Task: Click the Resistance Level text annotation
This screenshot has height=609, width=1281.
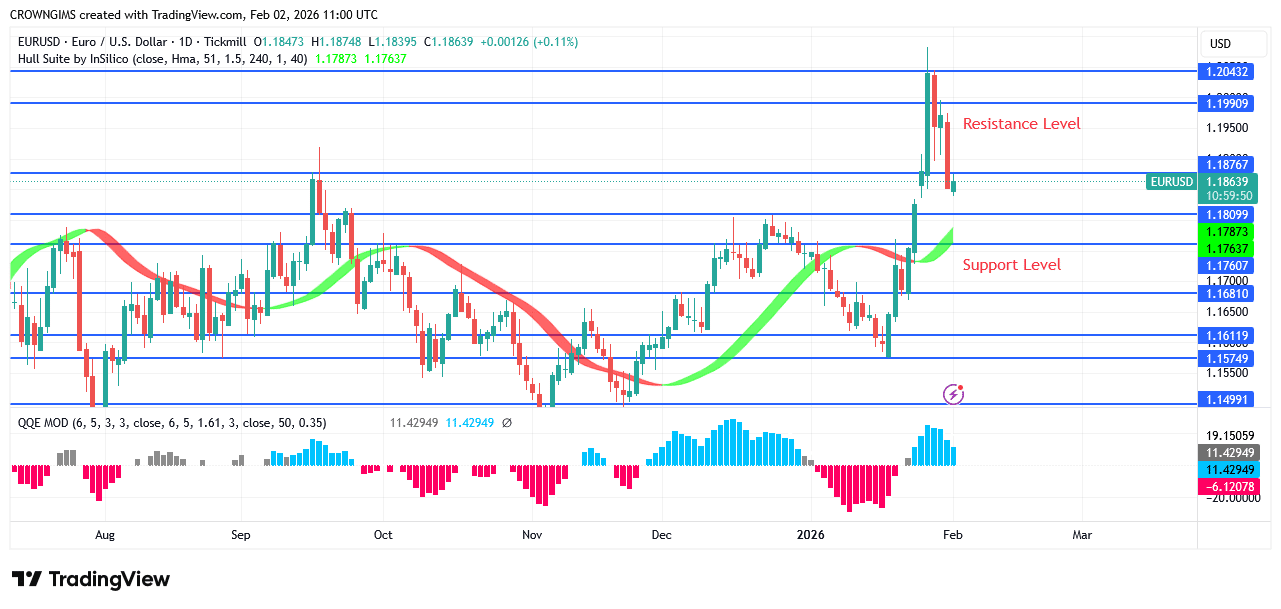Action: (x=1021, y=123)
